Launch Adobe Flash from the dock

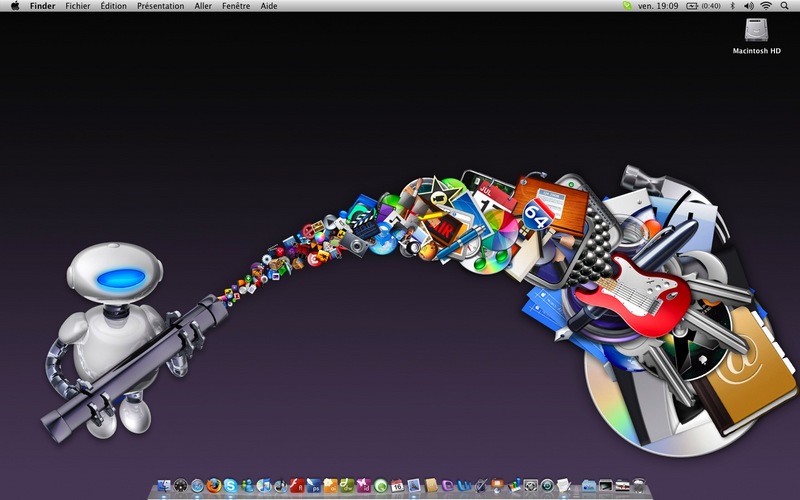pyautogui.click(x=297, y=485)
